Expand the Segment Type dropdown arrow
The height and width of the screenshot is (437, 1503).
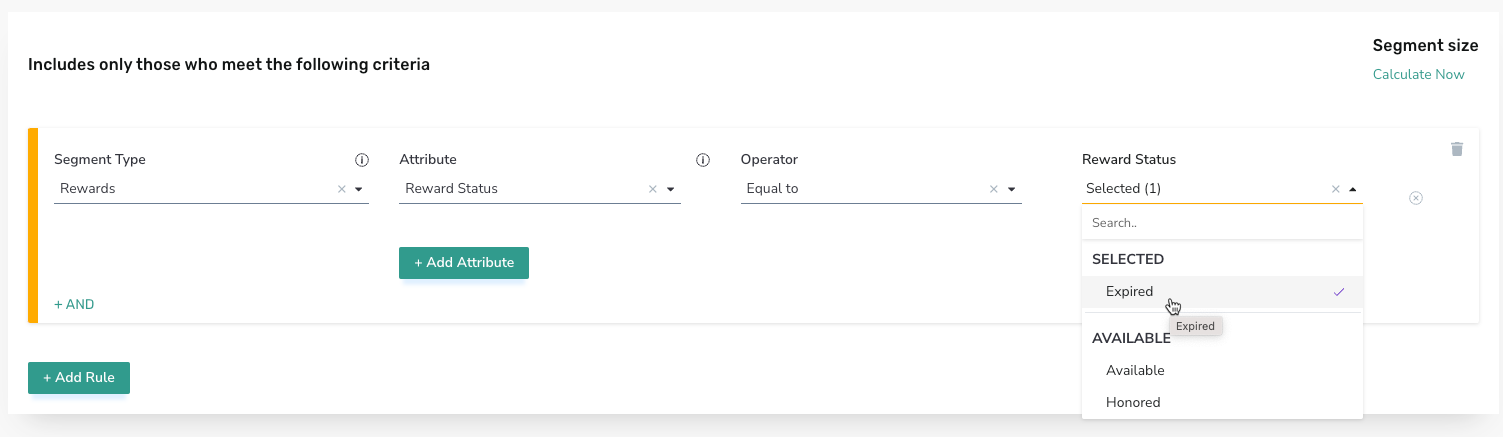click(358, 189)
